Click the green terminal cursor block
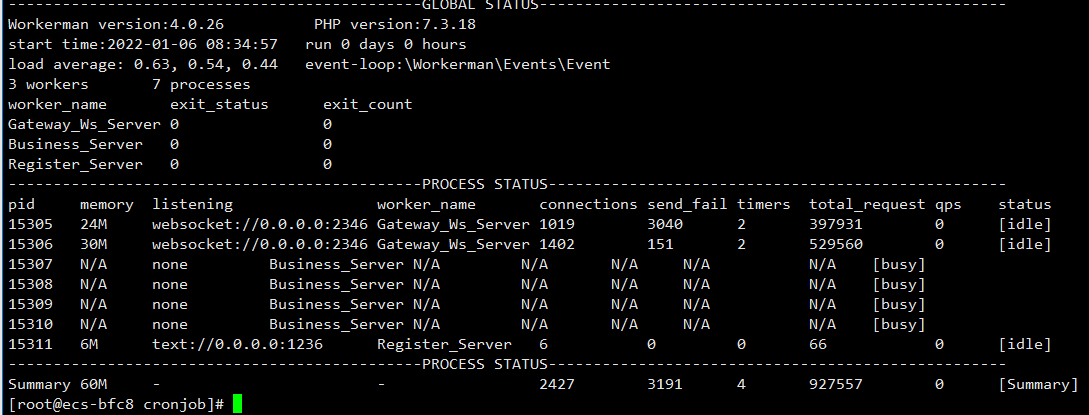Viewport: 1089px width, 415px height. pyautogui.click(x=238, y=405)
